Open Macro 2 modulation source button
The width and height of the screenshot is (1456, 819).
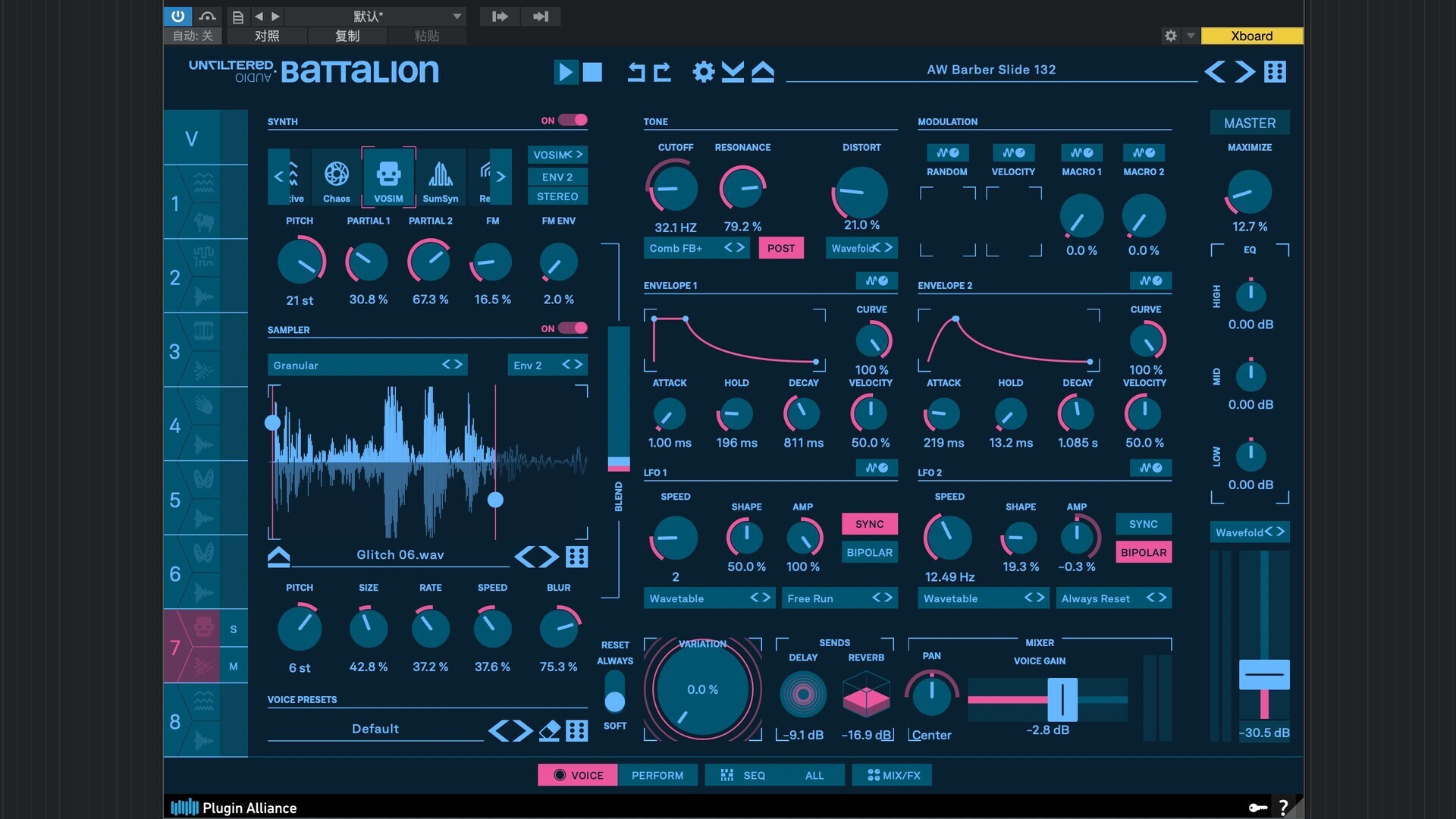[1144, 152]
